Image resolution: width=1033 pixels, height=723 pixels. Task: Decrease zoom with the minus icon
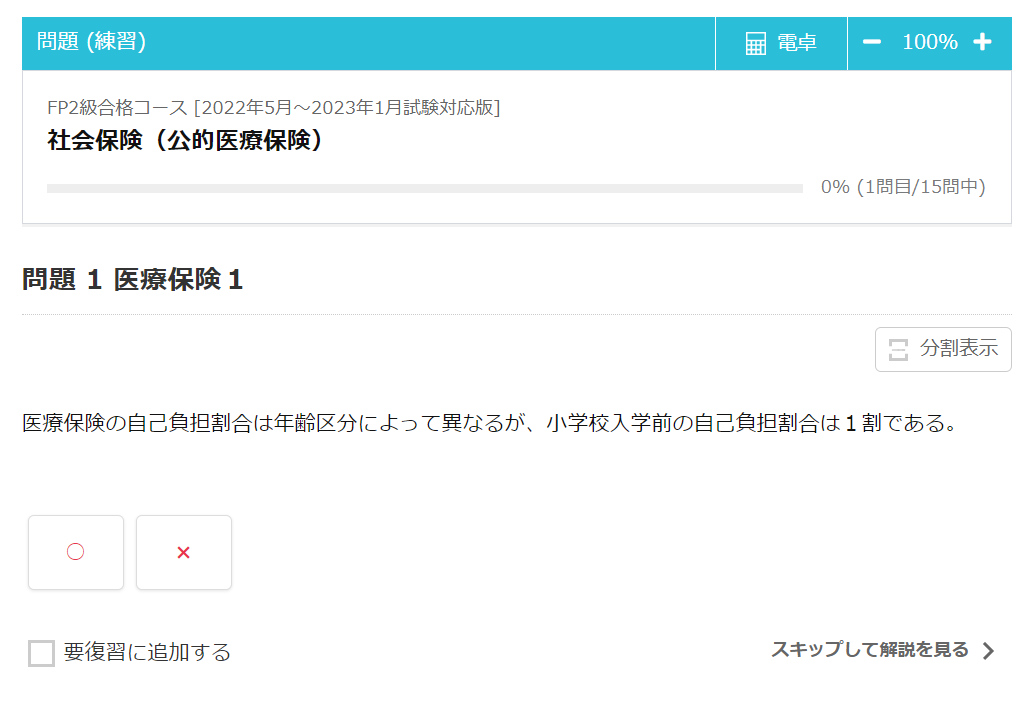click(x=872, y=42)
